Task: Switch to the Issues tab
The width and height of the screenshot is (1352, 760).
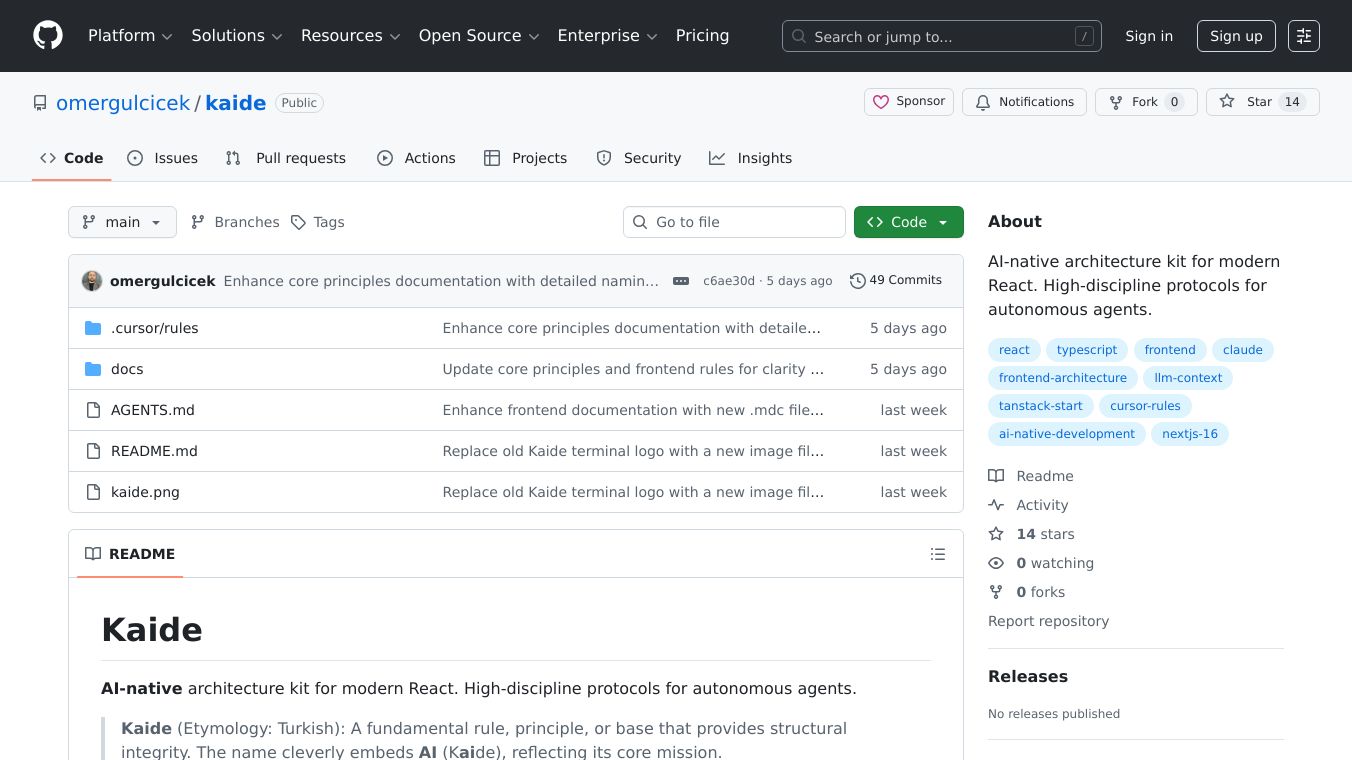Action: point(163,158)
